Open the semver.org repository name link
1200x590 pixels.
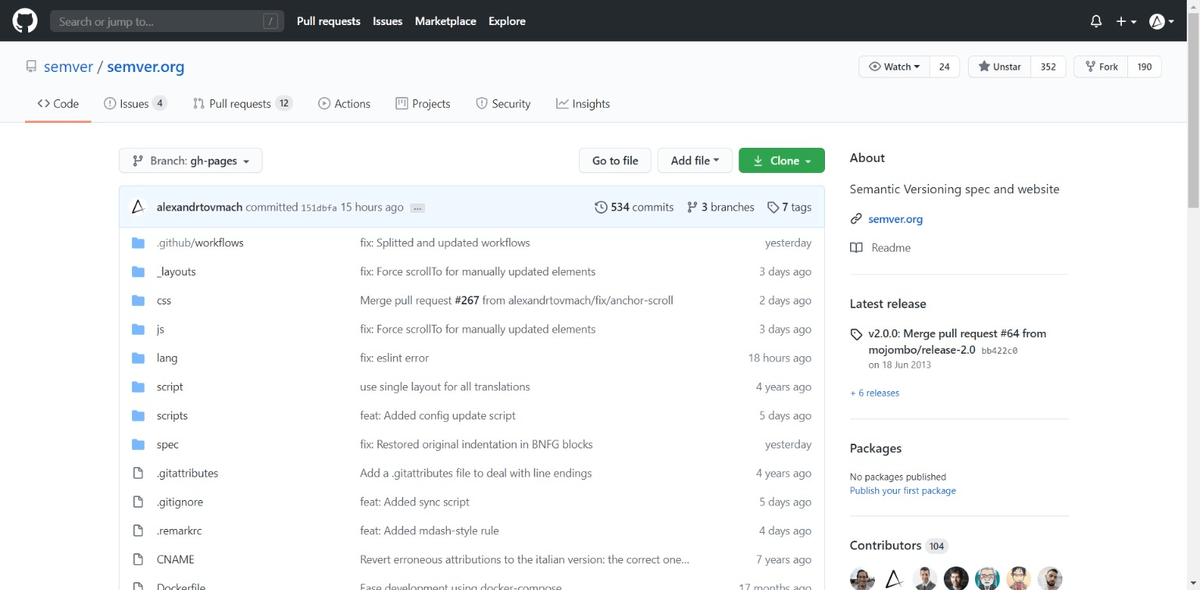(x=146, y=67)
